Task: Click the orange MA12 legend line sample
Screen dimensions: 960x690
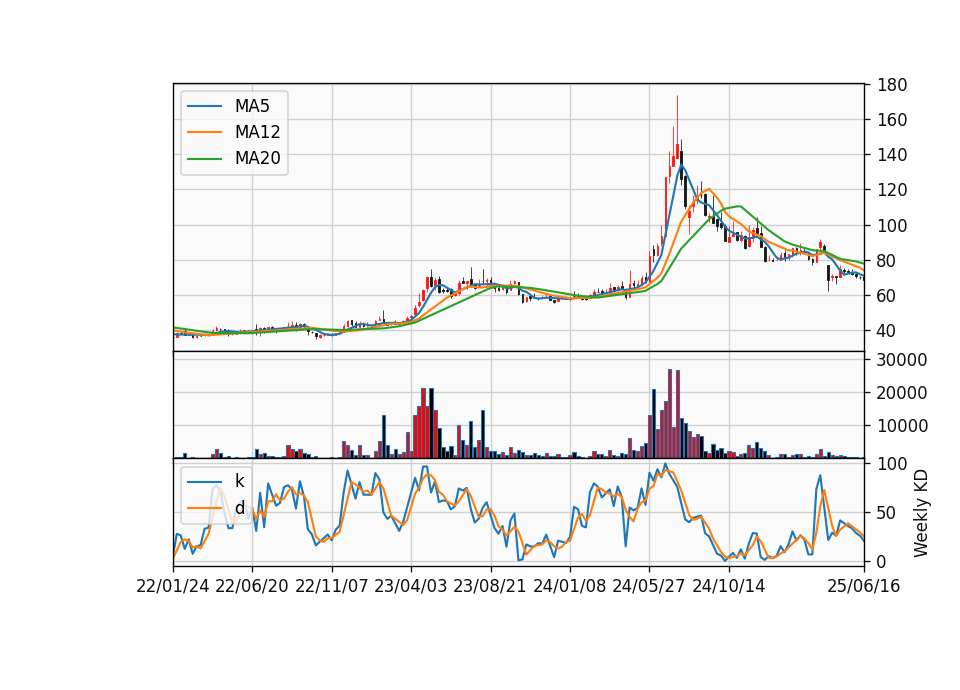Action: coord(204,132)
